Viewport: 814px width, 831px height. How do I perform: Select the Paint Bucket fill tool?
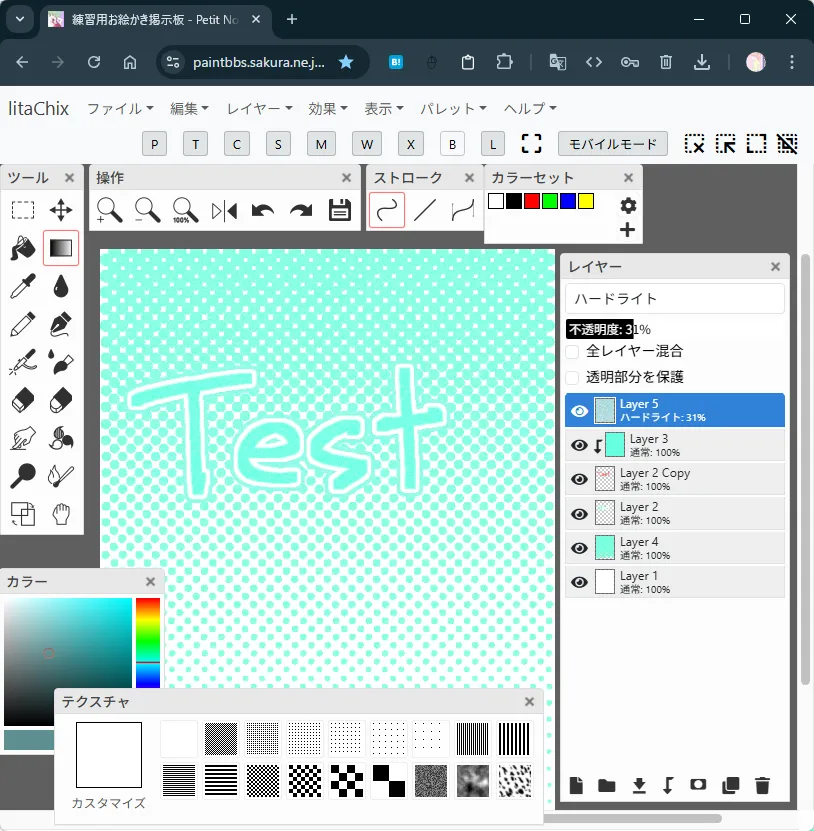click(x=23, y=247)
